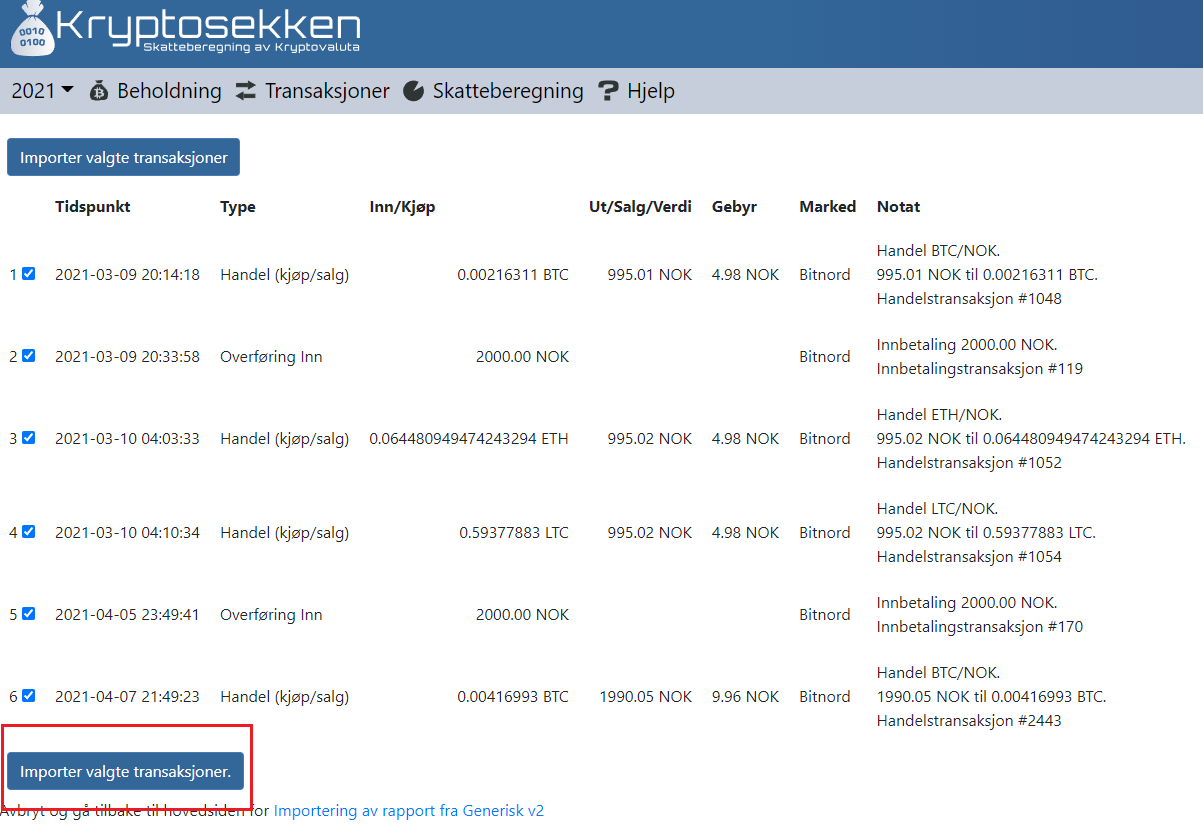This screenshot has height=833, width=1203.
Task: Click Overføring Inn type in row 5
Action: [271, 615]
